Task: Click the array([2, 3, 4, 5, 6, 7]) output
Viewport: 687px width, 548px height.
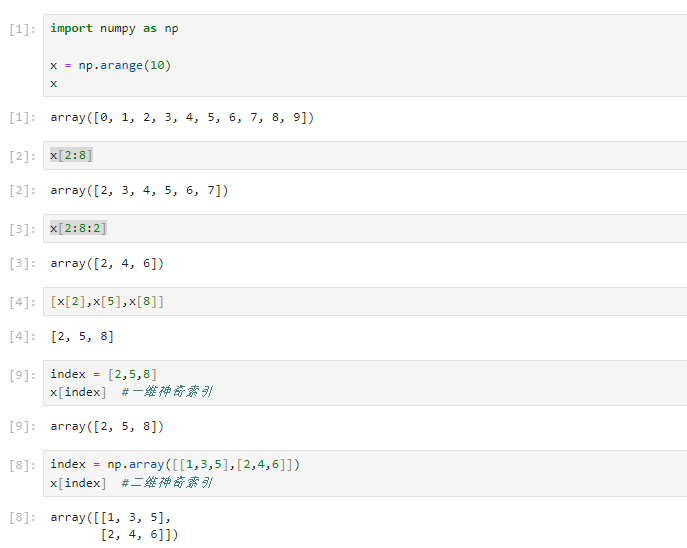Action: tap(139, 191)
